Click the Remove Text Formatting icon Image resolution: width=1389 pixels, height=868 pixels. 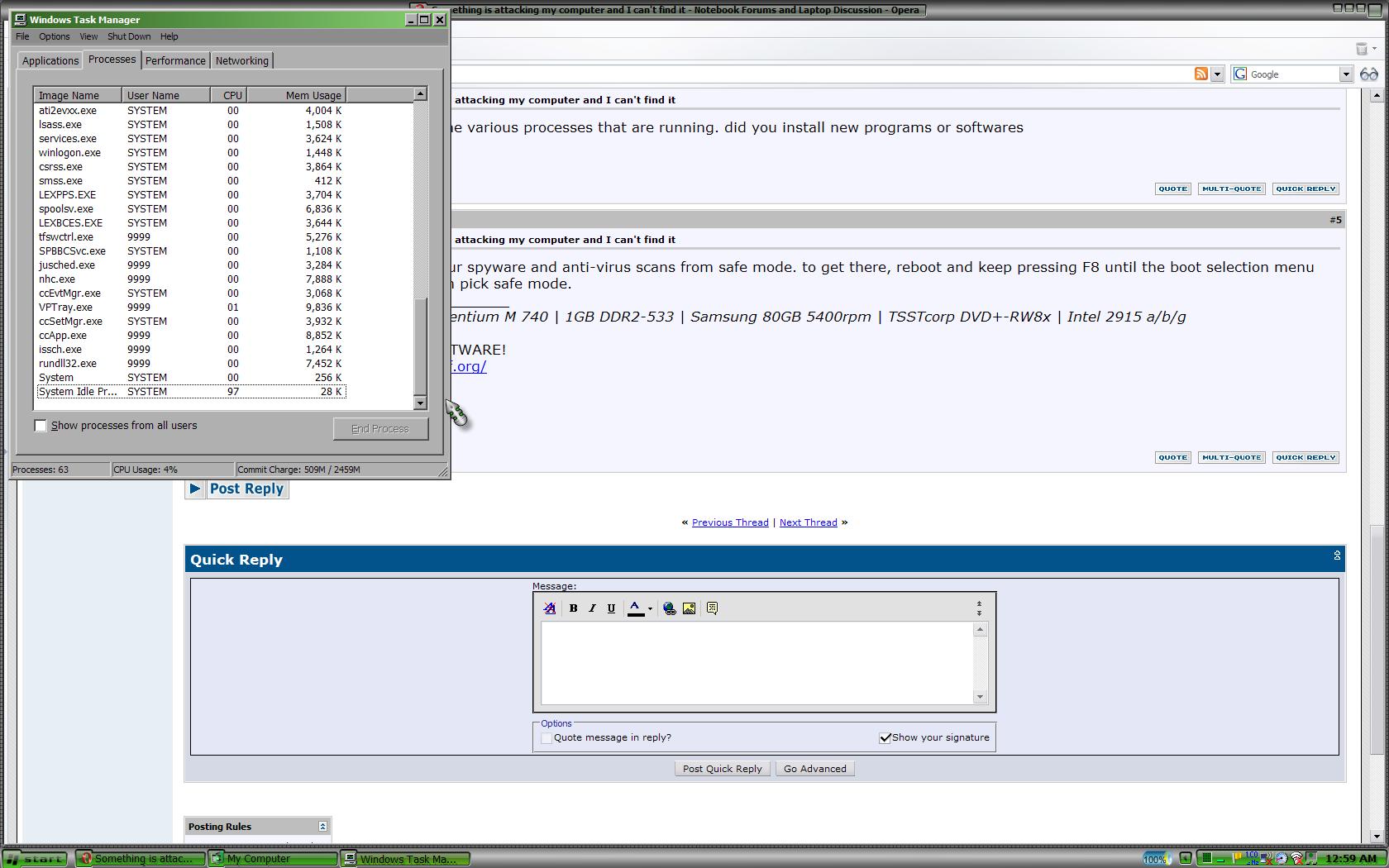click(x=549, y=608)
